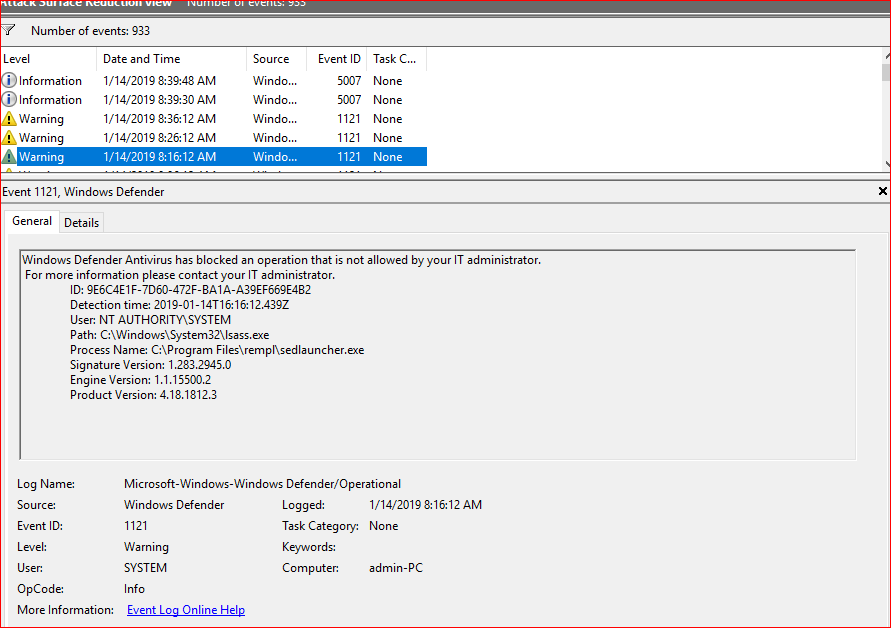Close the Event 1121 preview pane

tap(882, 191)
